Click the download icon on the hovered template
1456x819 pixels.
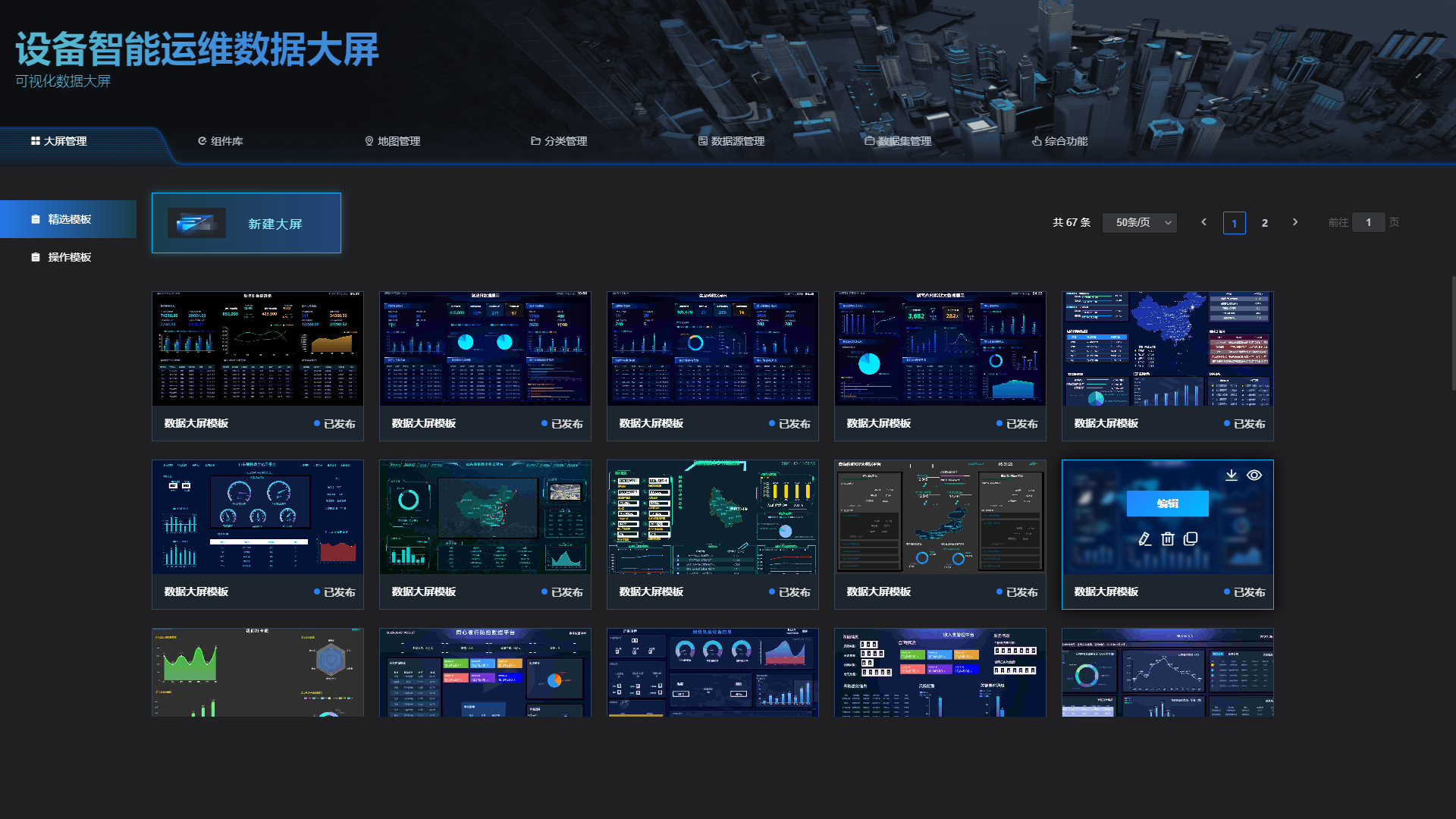tap(1232, 475)
